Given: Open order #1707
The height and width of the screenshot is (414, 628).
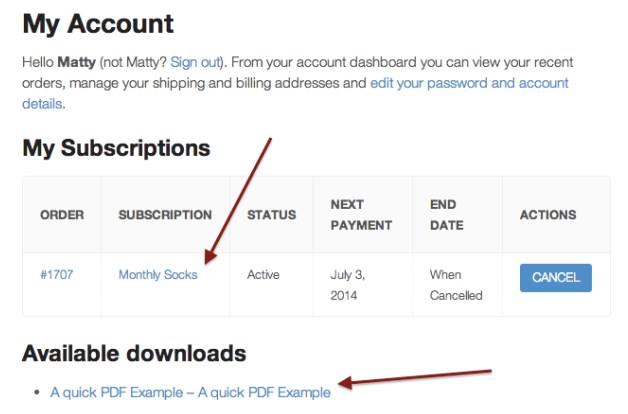Looking at the screenshot, I should pyautogui.click(x=56, y=275).
